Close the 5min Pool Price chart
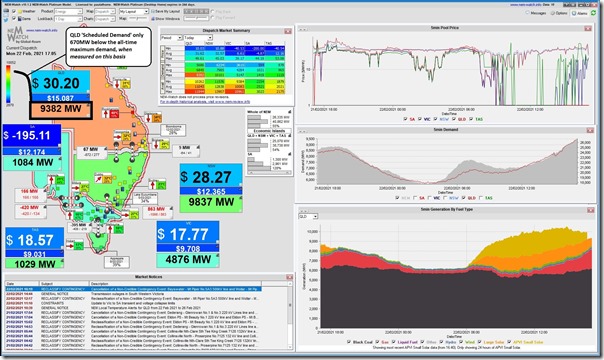 (x=588, y=28)
